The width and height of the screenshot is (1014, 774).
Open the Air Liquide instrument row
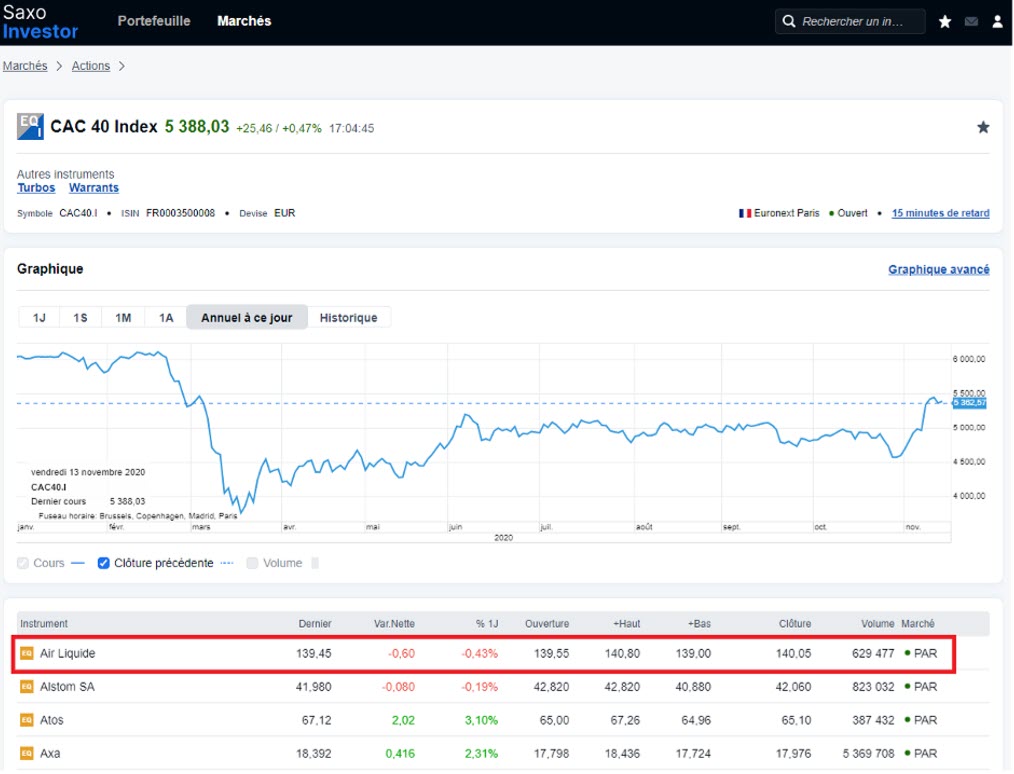point(484,654)
